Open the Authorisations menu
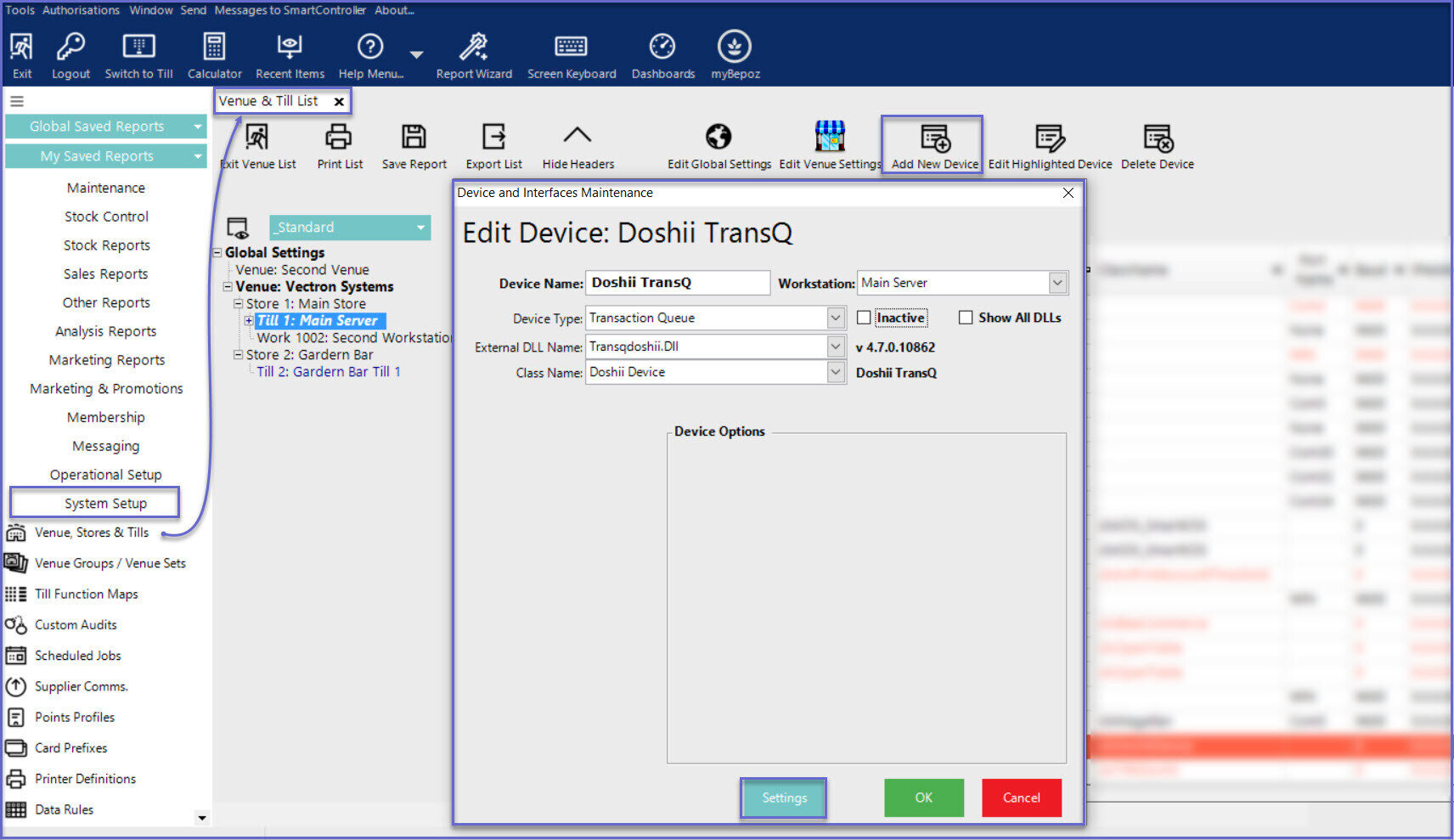The width and height of the screenshot is (1454, 840). point(81,10)
